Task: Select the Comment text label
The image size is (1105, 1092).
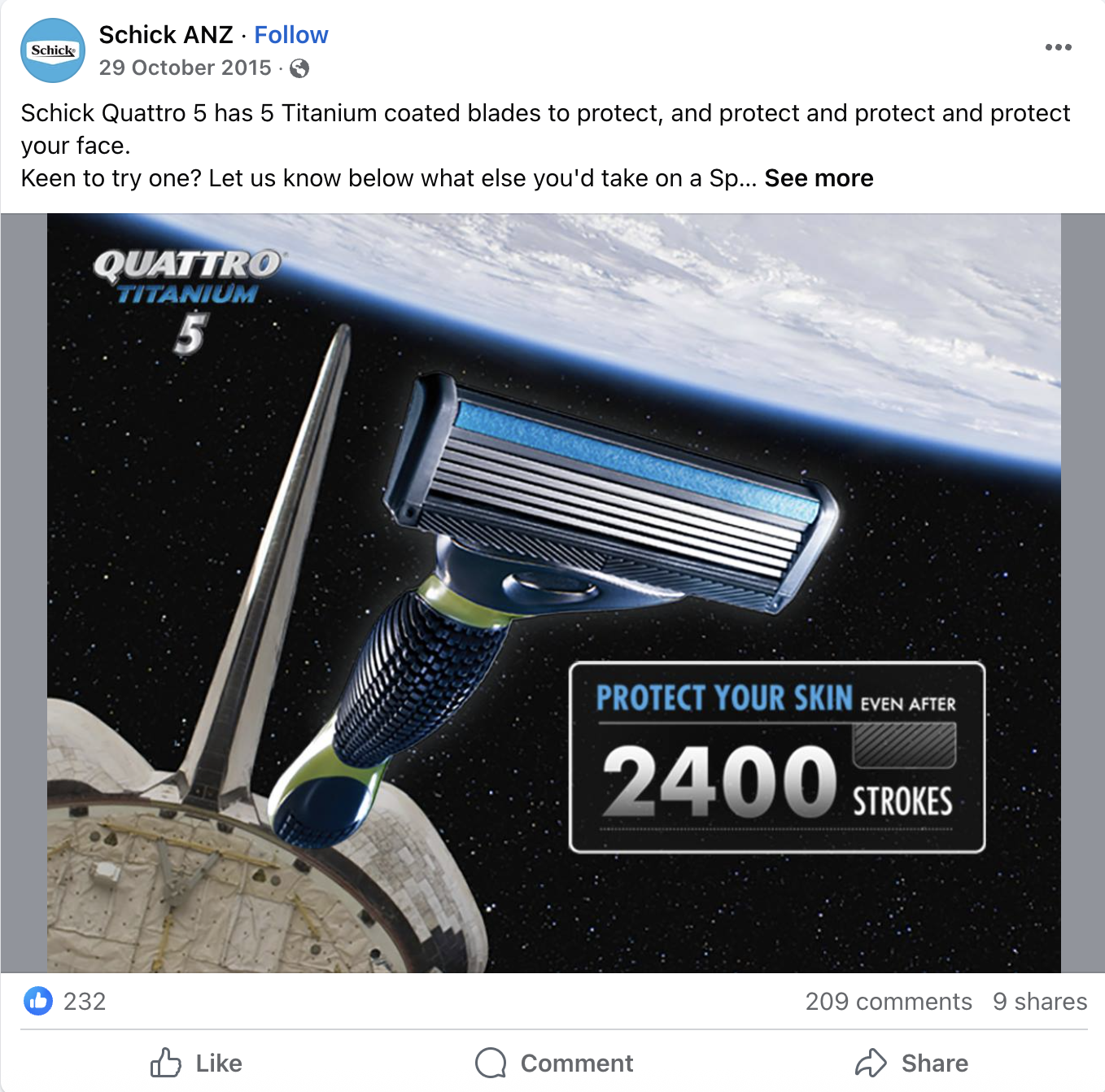Action: click(x=577, y=1063)
